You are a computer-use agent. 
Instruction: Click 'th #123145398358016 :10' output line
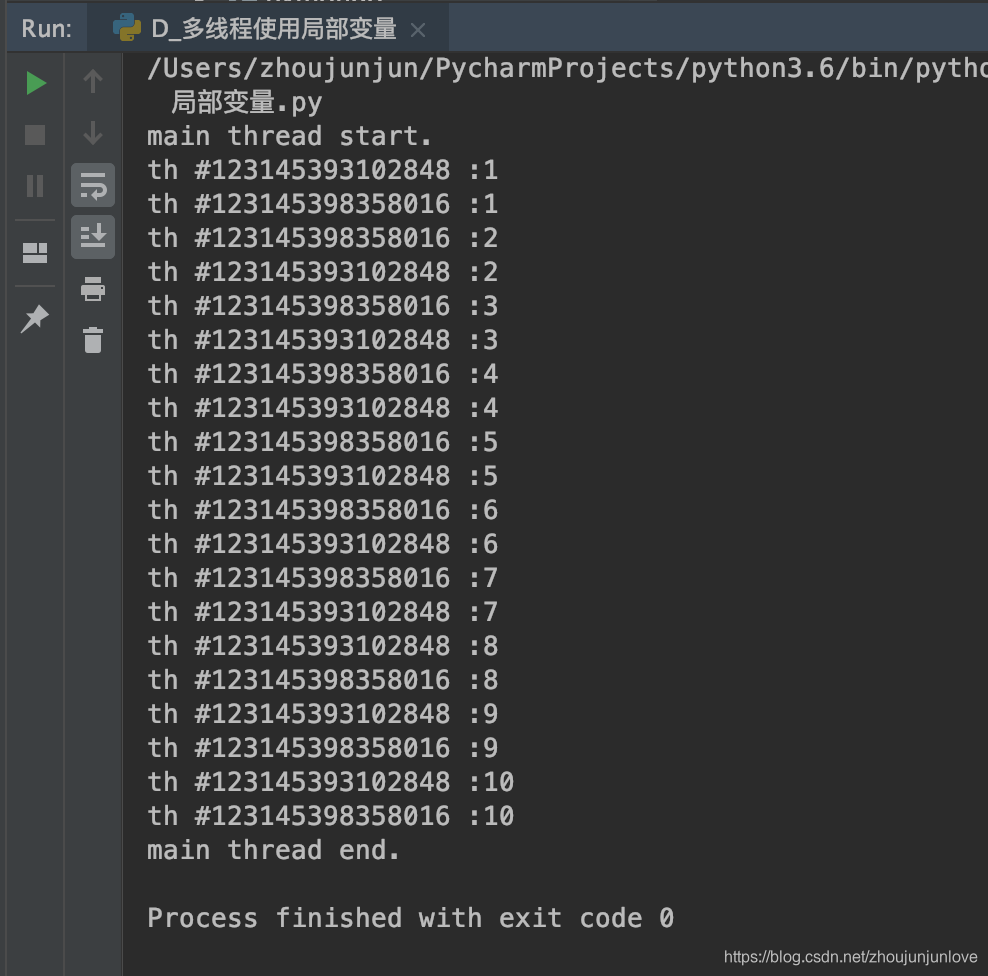(x=331, y=817)
